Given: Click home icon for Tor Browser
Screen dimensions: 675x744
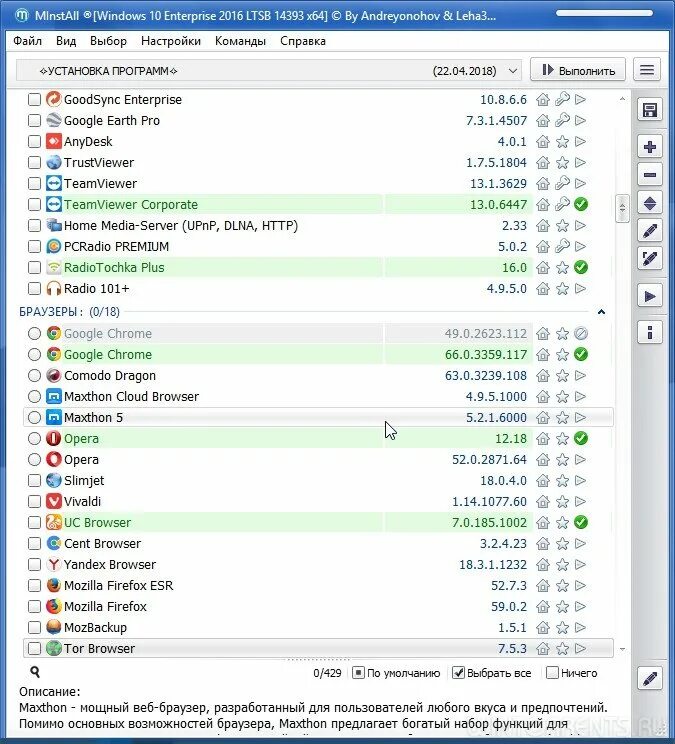Looking at the screenshot, I should [x=543, y=648].
